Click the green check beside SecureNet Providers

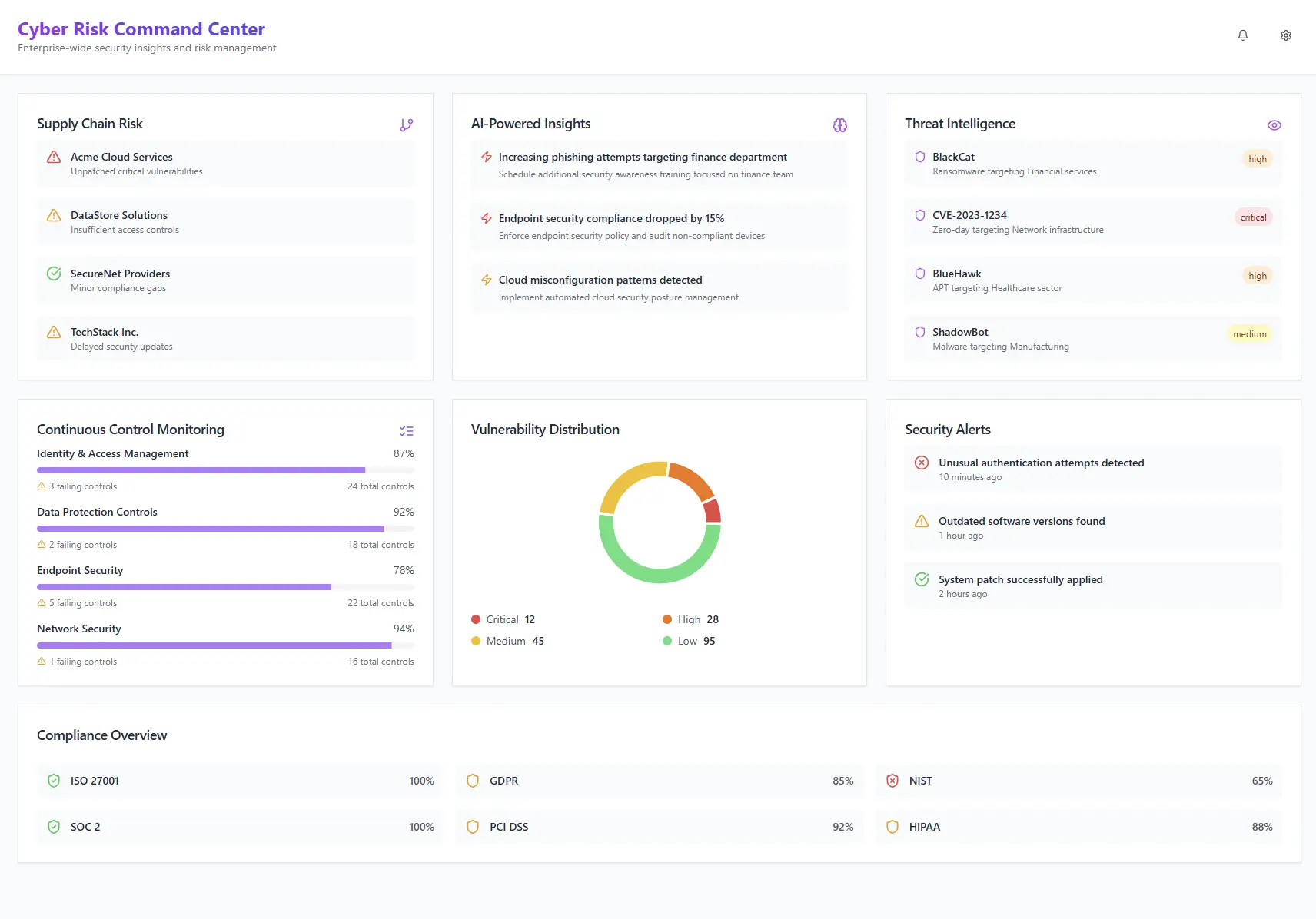coord(53,274)
